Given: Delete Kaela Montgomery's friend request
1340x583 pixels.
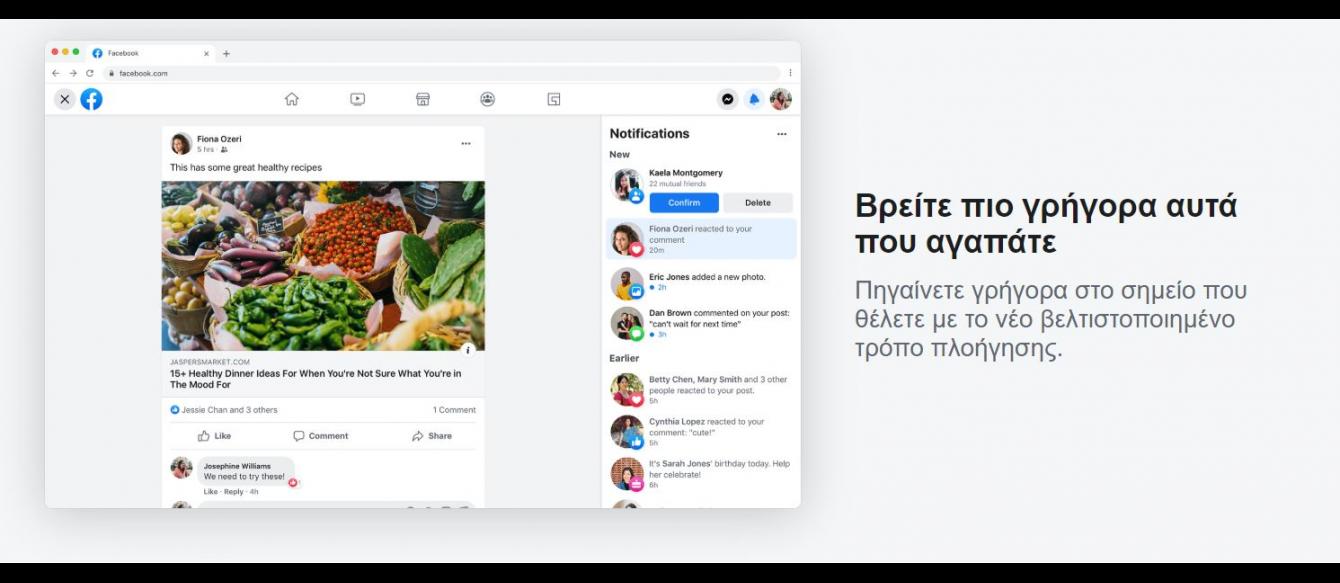Looking at the screenshot, I should tap(757, 203).
